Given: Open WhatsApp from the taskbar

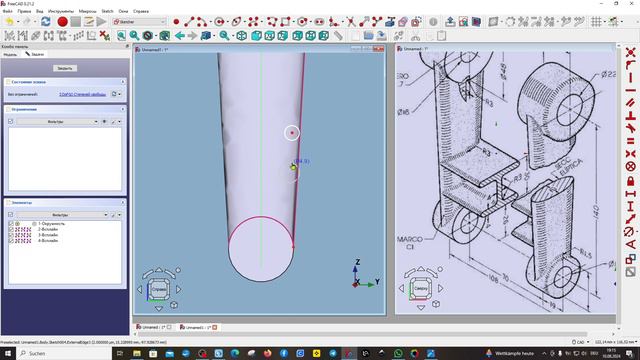Looking at the screenshot, I should (x=398, y=353).
